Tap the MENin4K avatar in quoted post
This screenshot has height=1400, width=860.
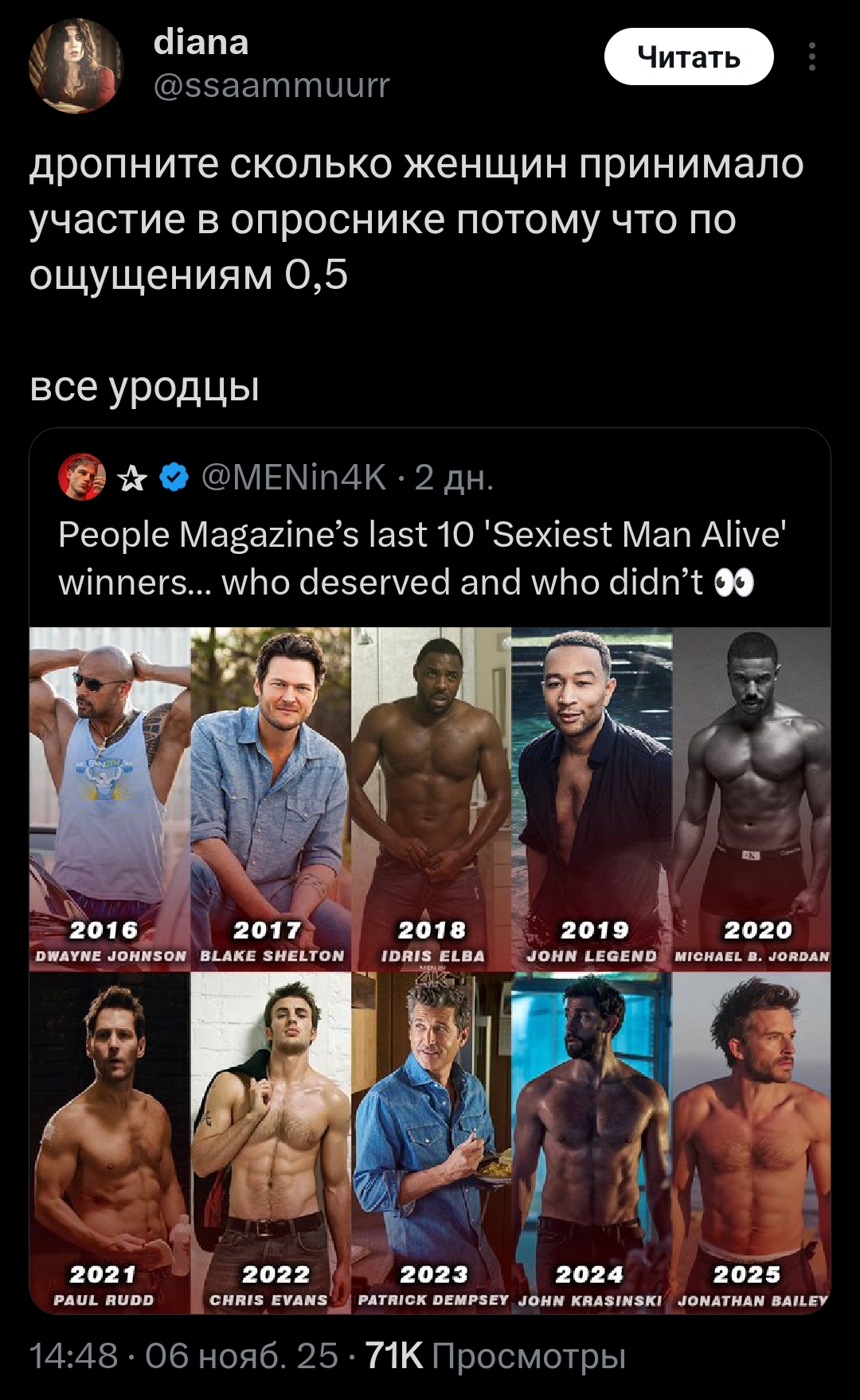click(x=82, y=477)
